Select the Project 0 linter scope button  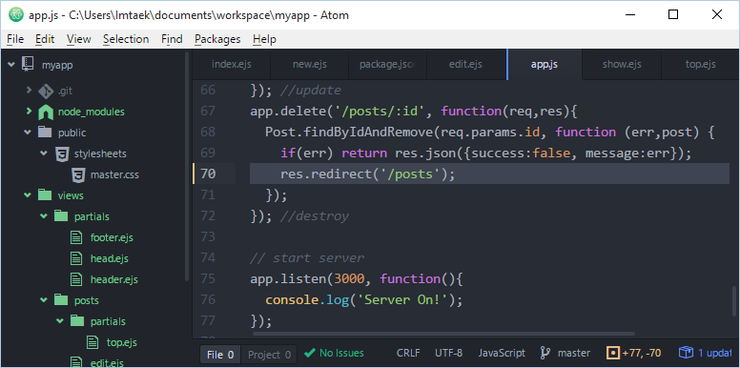click(x=269, y=354)
